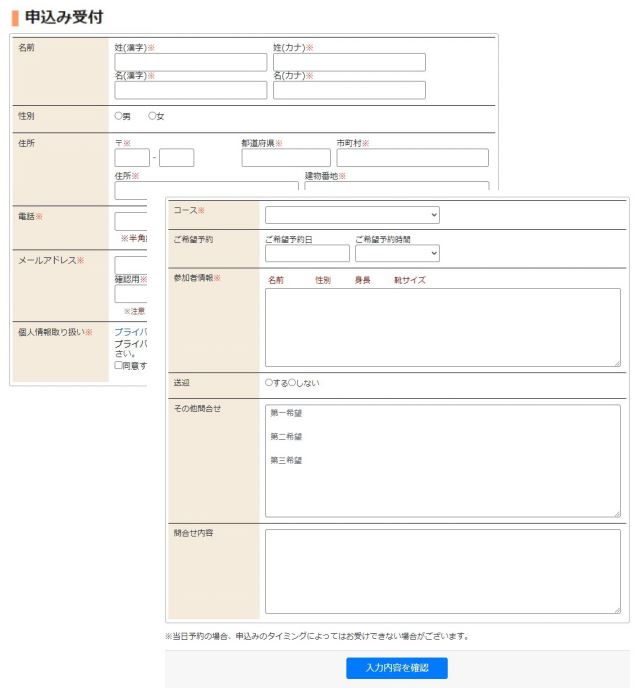The height and width of the screenshot is (699, 642).
Task: Click the 姓(カナ) input field
Action: (350, 62)
